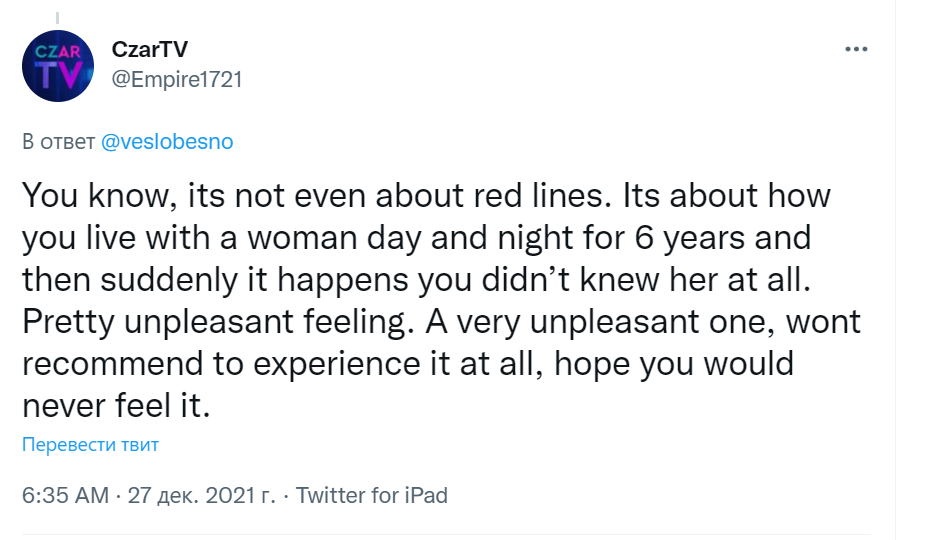
Task: Click the "CZAR" text in the avatar logo
Action: point(59,51)
